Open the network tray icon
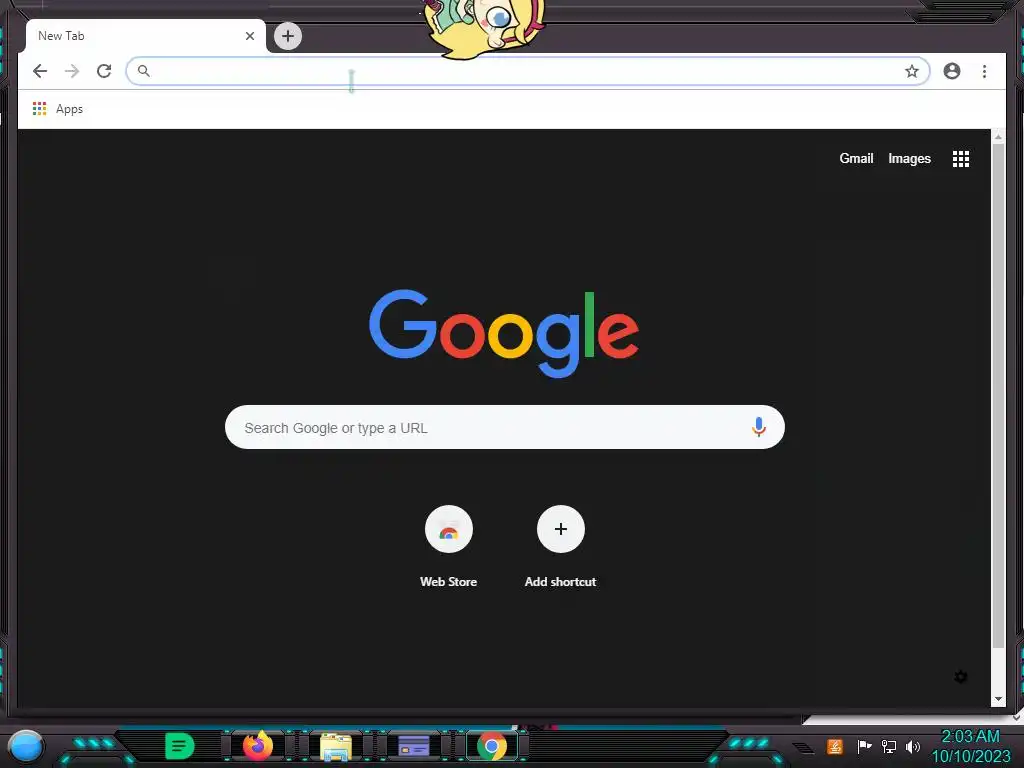1024x768 pixels. 888,746
